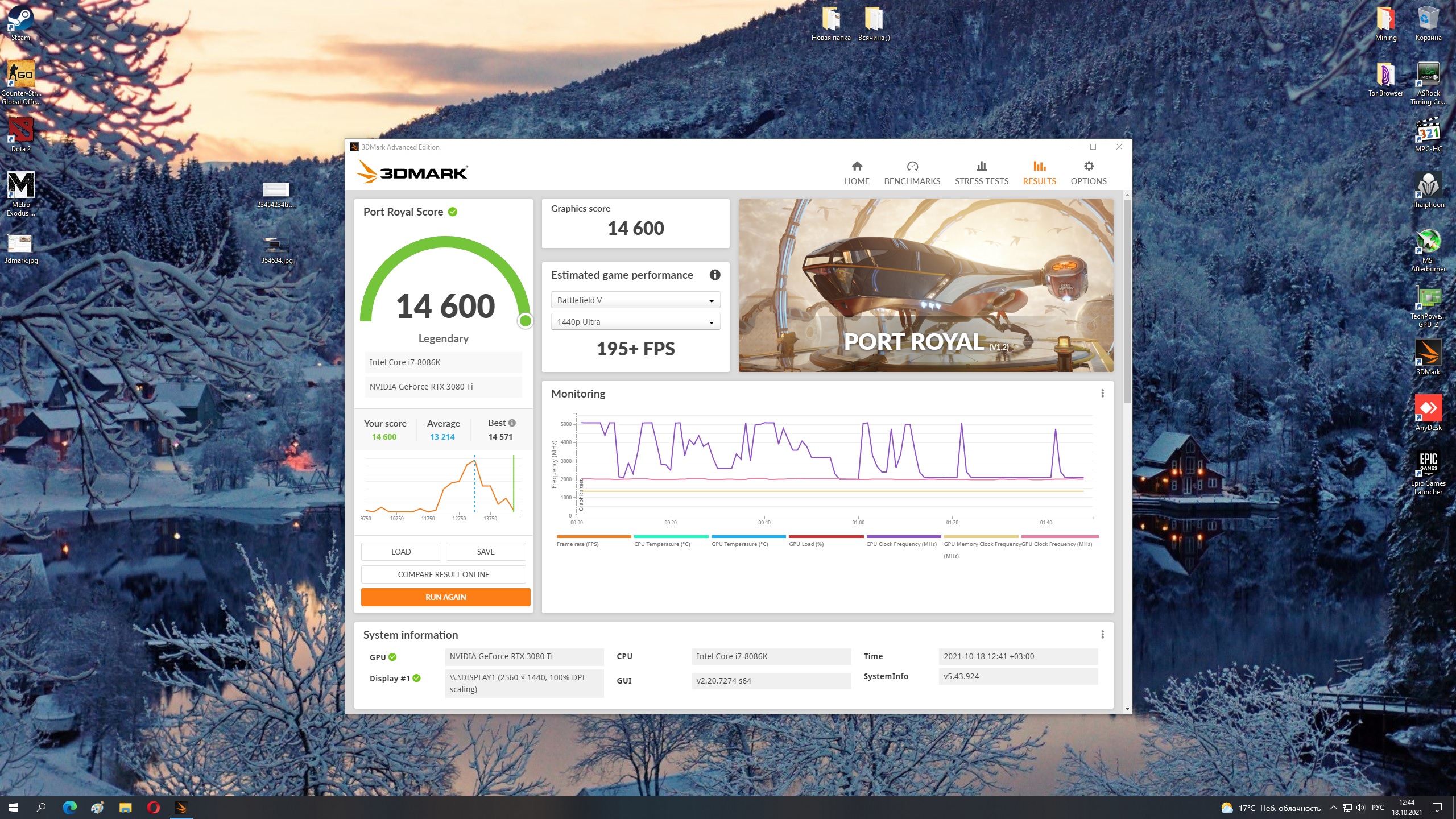The image size is (1456, 819).
Task: Click the info icon beside Estimated game performance
Action: 715,275
